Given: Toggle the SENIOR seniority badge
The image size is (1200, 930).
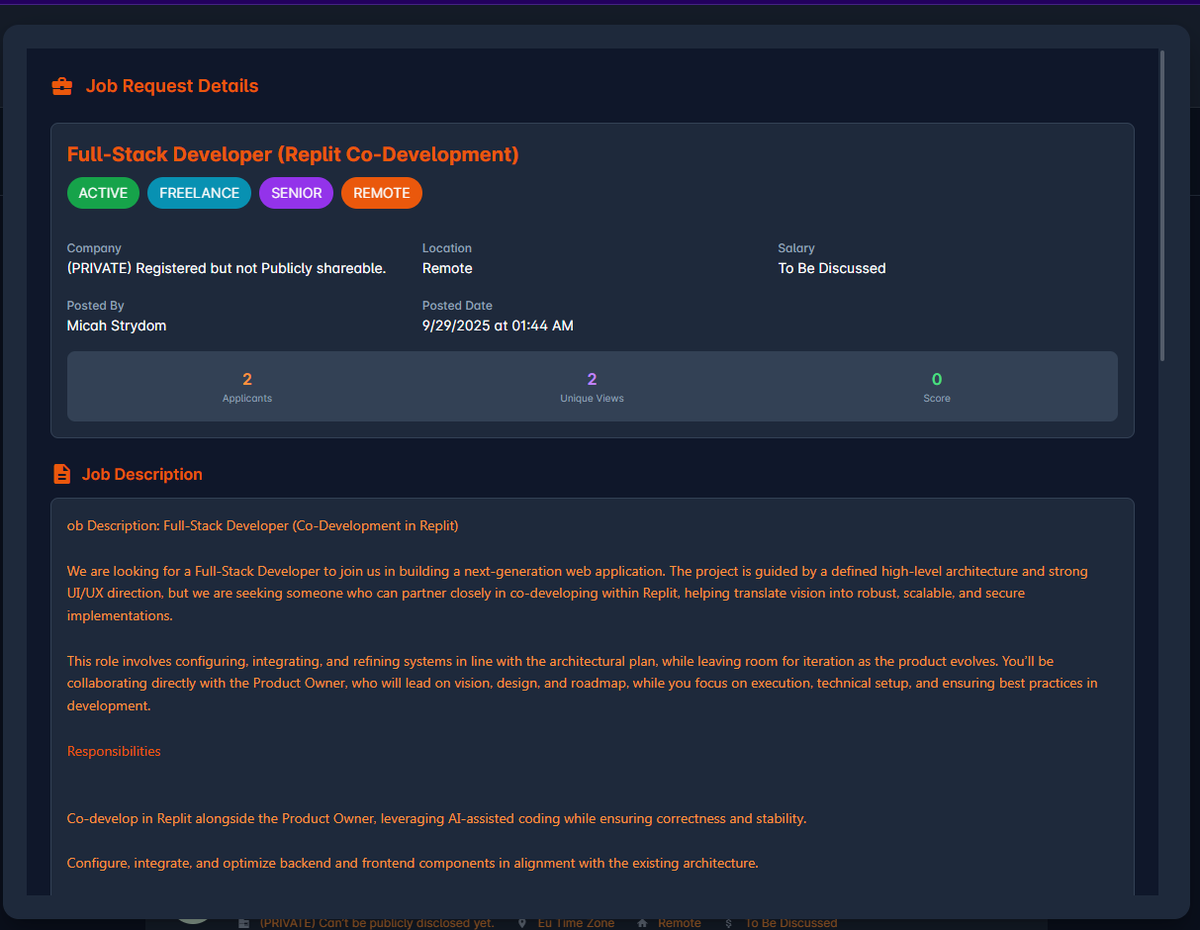Looking at the screenshot, I should pos(296,193).
